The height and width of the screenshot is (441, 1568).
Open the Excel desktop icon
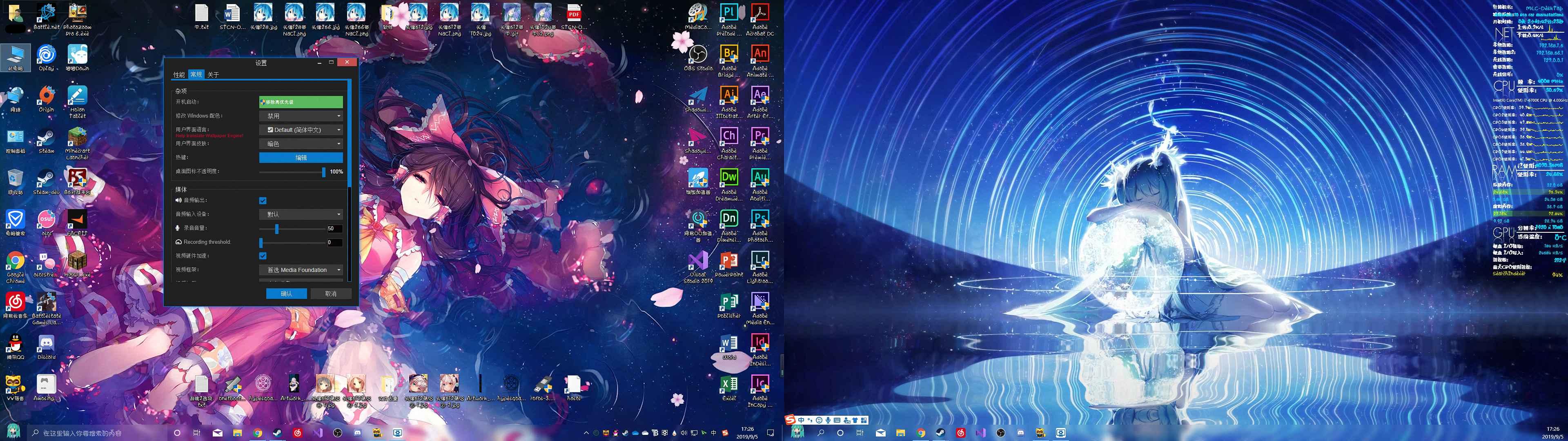click(728, 389)
